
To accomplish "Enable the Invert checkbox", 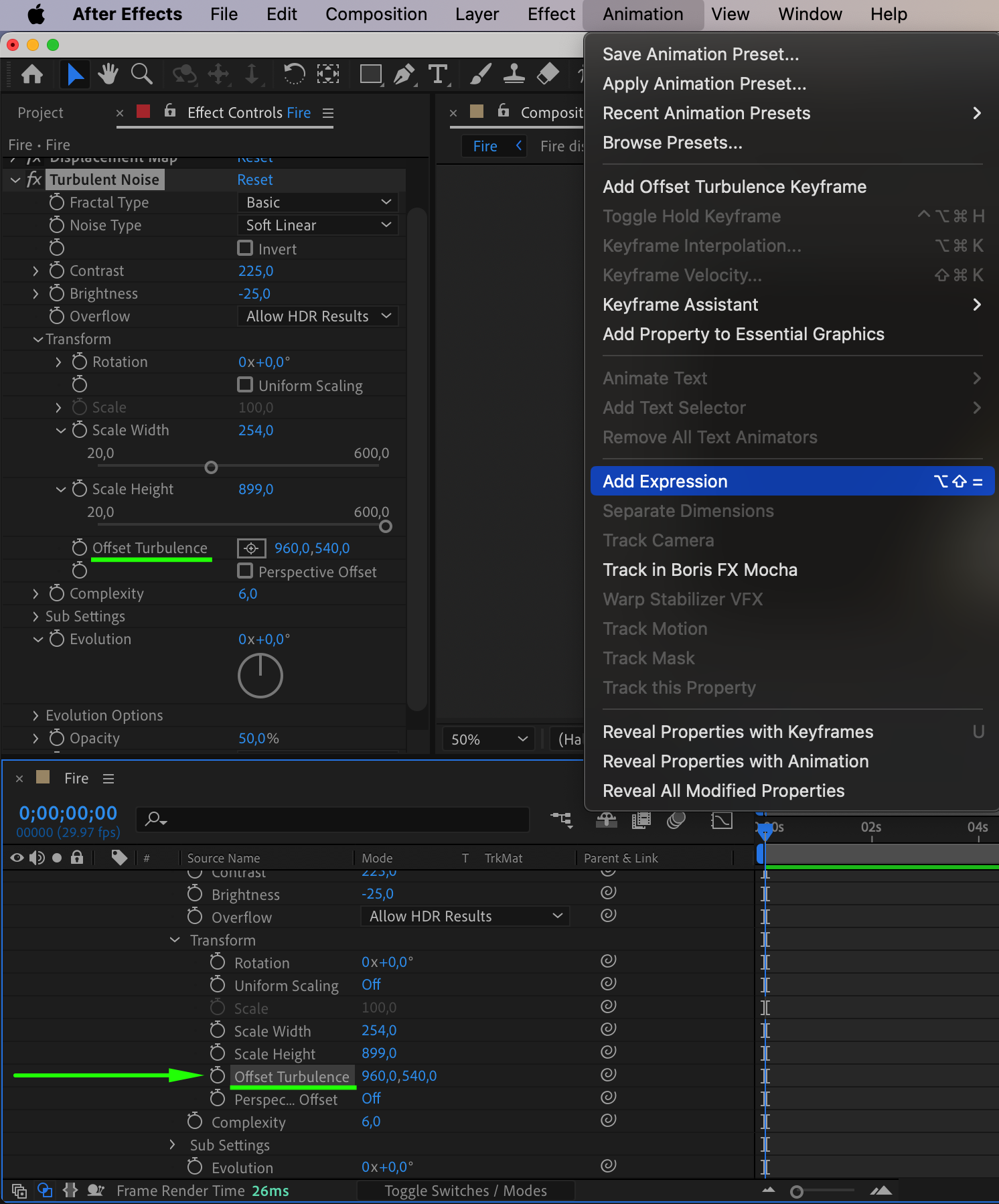I will (x=245, y=248).
